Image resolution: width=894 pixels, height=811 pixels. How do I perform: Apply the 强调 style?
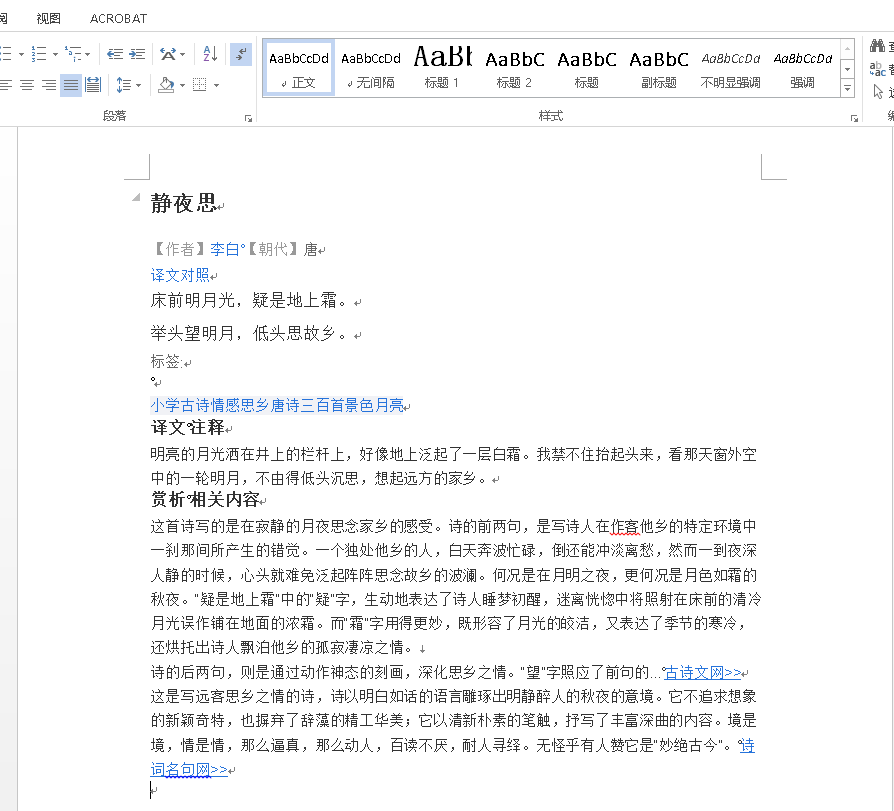click(802, 68)
